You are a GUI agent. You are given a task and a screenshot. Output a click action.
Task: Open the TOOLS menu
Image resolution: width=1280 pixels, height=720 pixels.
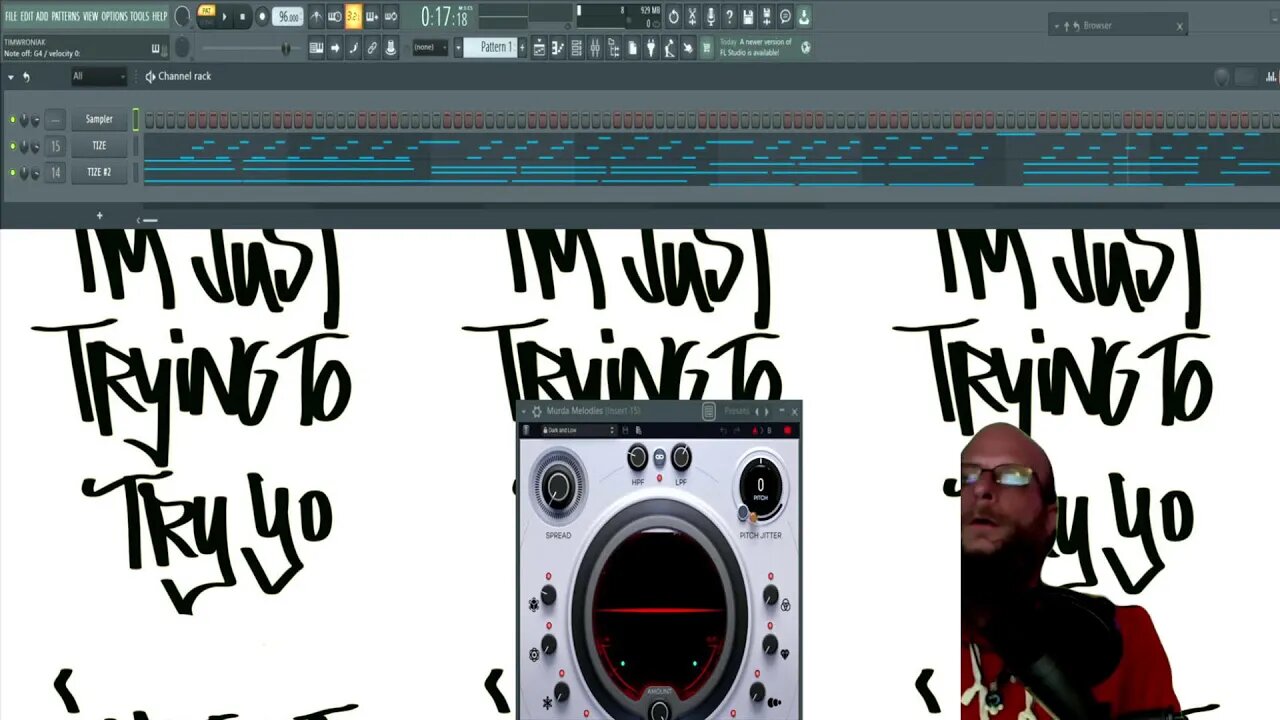click(x=140, y=16)
